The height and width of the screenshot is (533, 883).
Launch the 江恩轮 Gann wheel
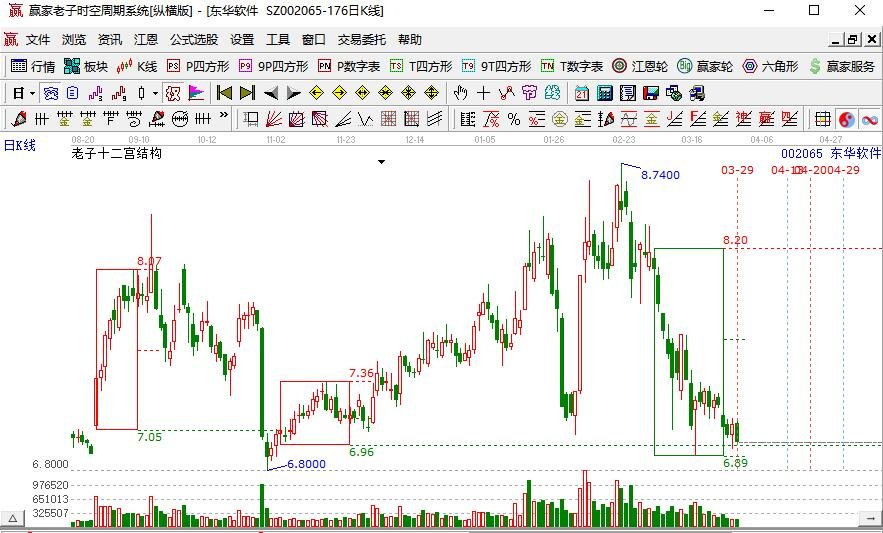coord(640,66)
